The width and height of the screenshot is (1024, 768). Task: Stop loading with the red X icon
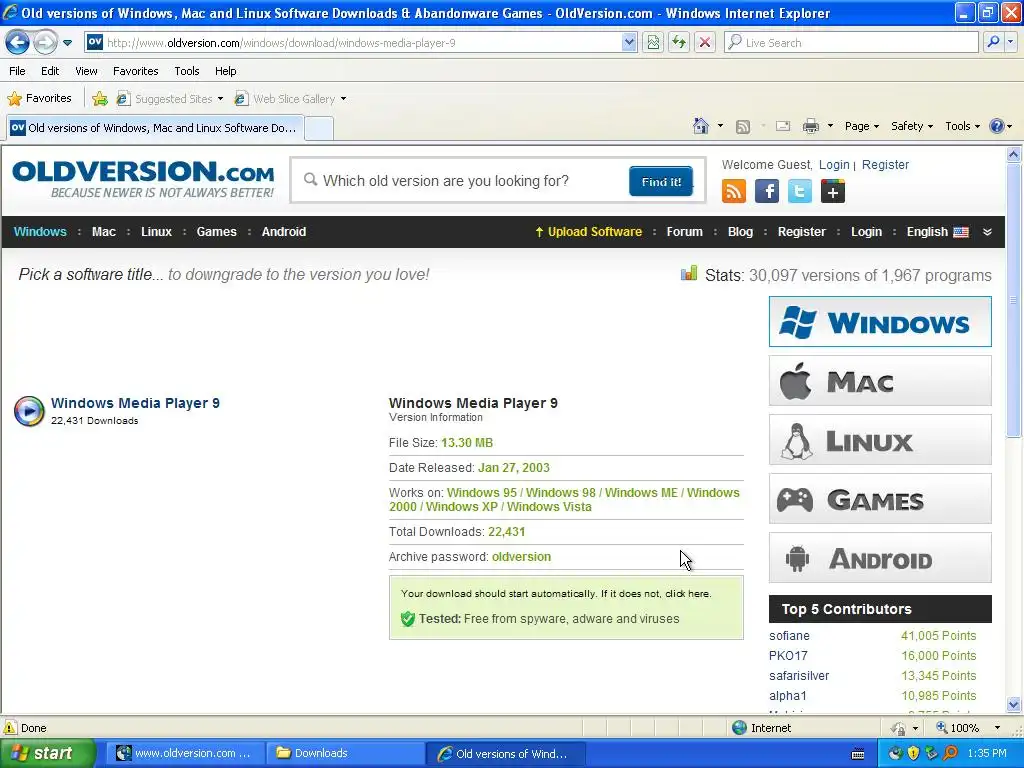pyautogui.click(x=705, y=43)
